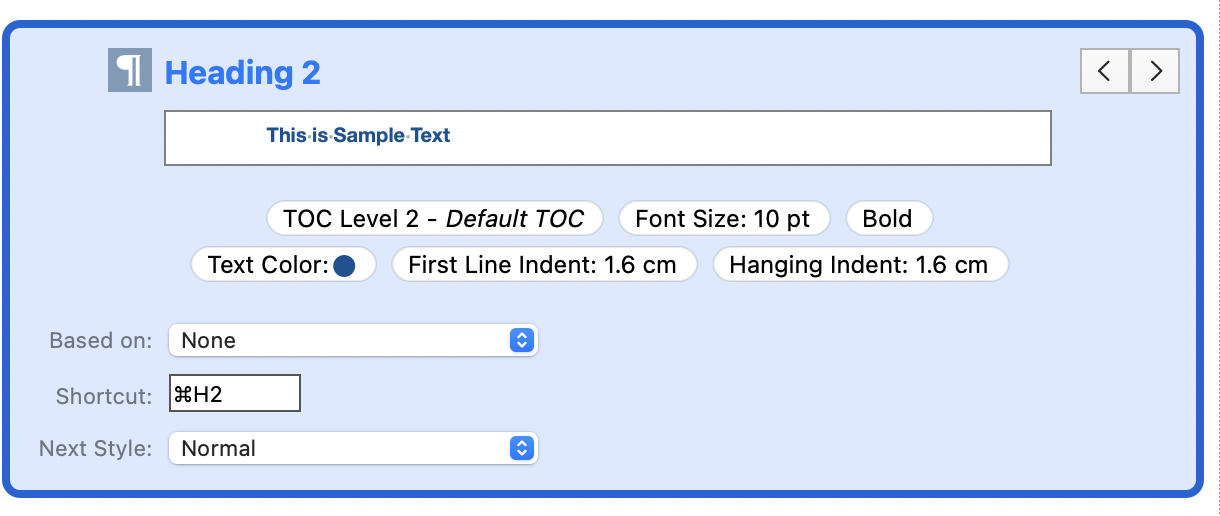Click the blue Text Color dot
Screen dimensions: 1220x516
point(345,266)
